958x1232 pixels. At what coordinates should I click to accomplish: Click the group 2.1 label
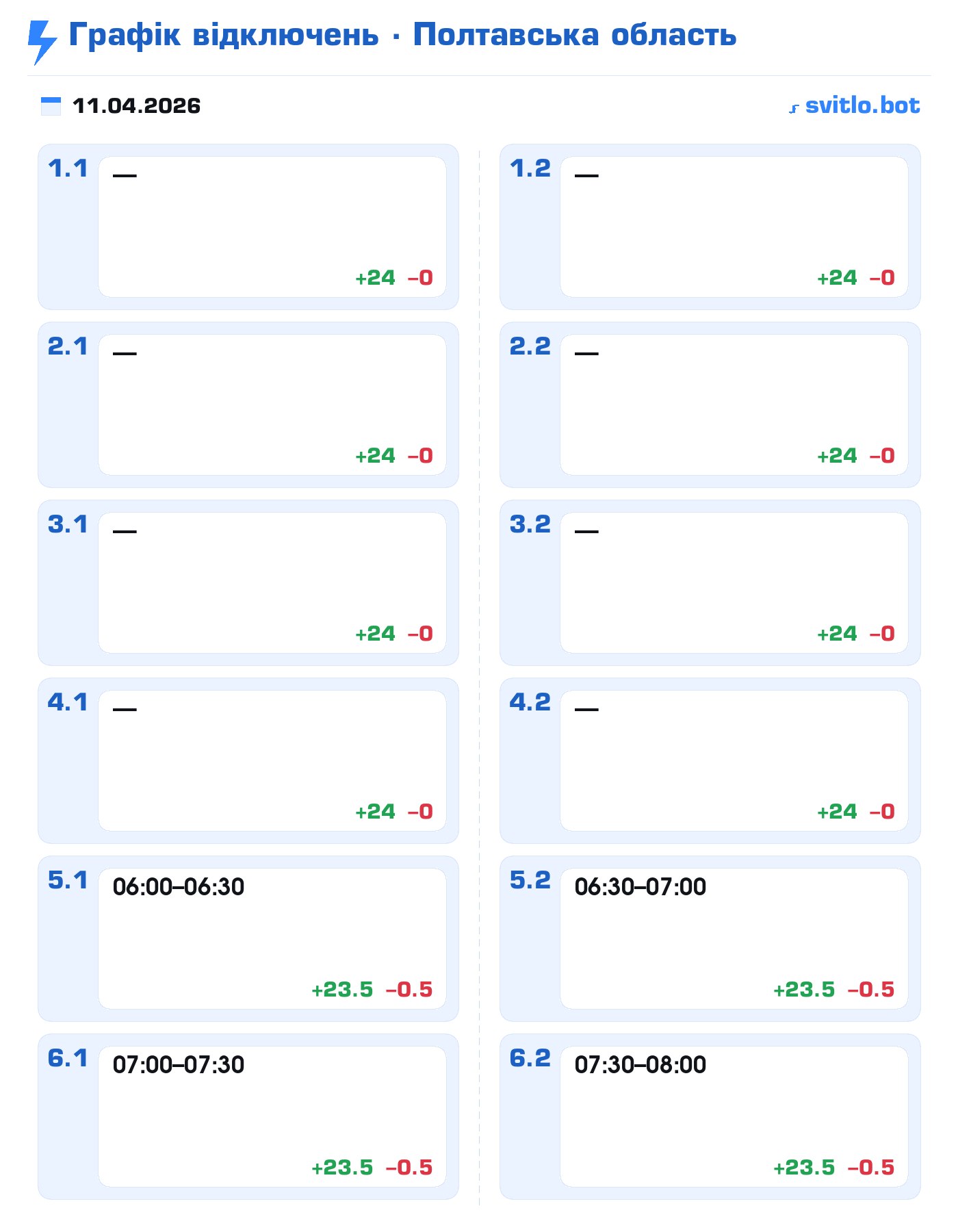click(68, 346)
